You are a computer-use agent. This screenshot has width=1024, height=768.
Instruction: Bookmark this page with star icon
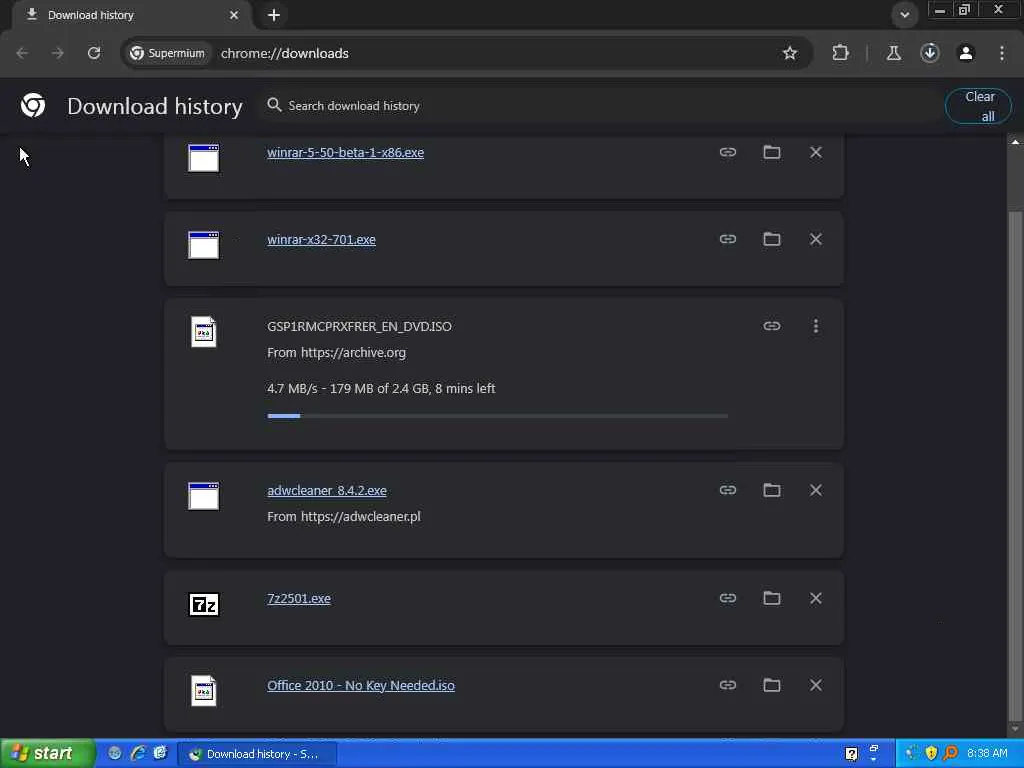tap(790, 53)
